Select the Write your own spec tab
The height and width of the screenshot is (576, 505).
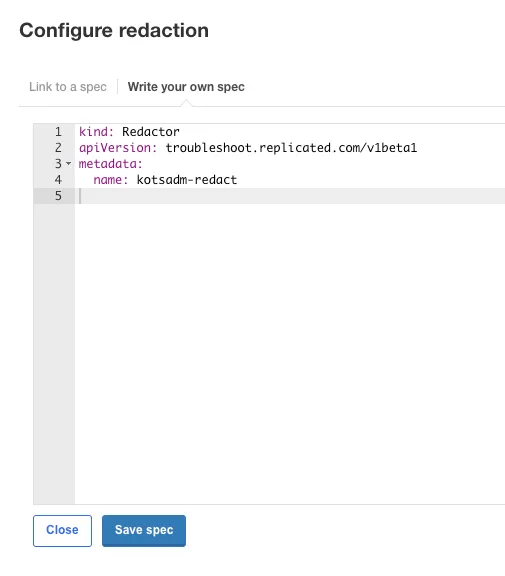coord(186,87)
